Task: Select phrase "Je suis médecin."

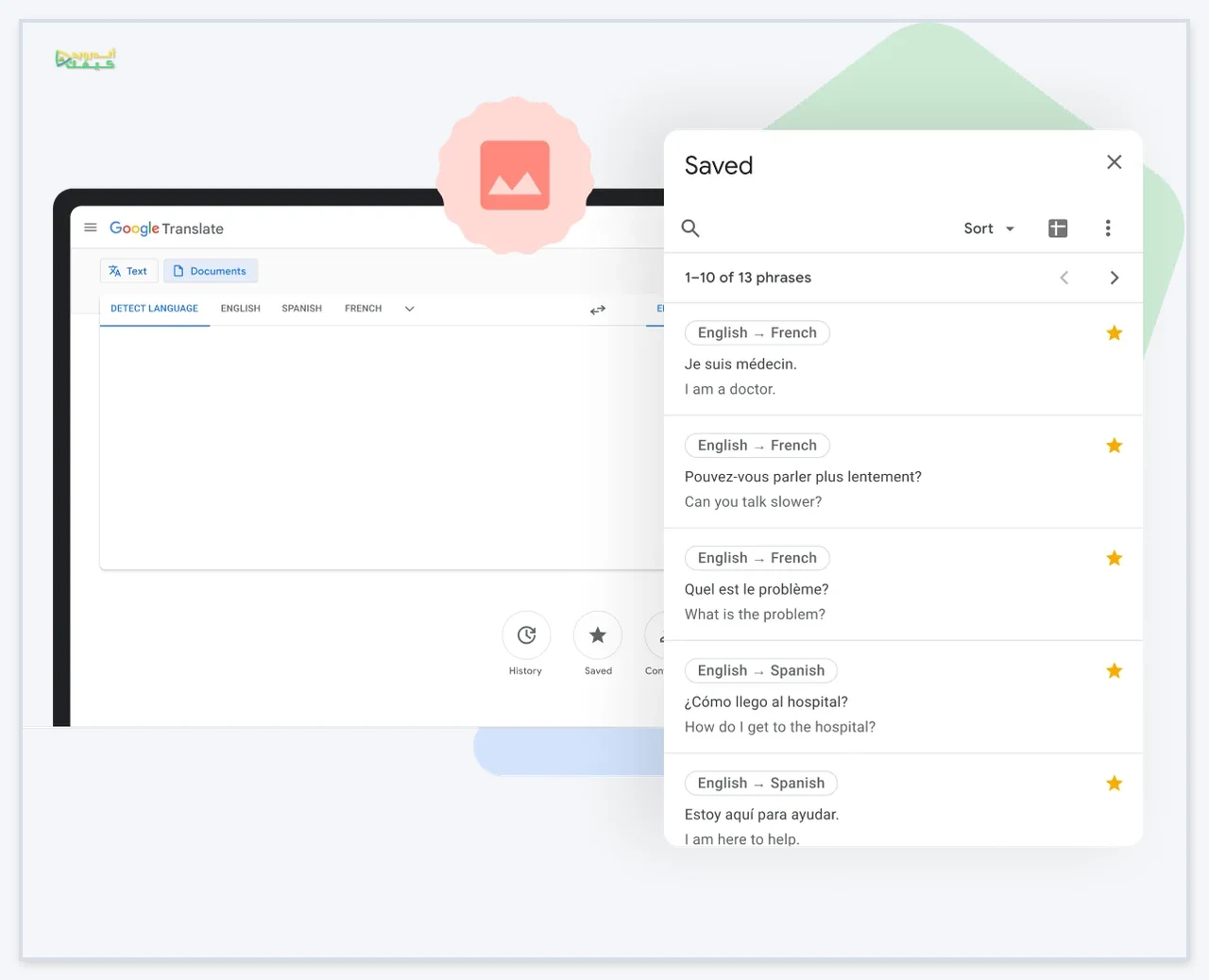Action: (x=741, y=364)
